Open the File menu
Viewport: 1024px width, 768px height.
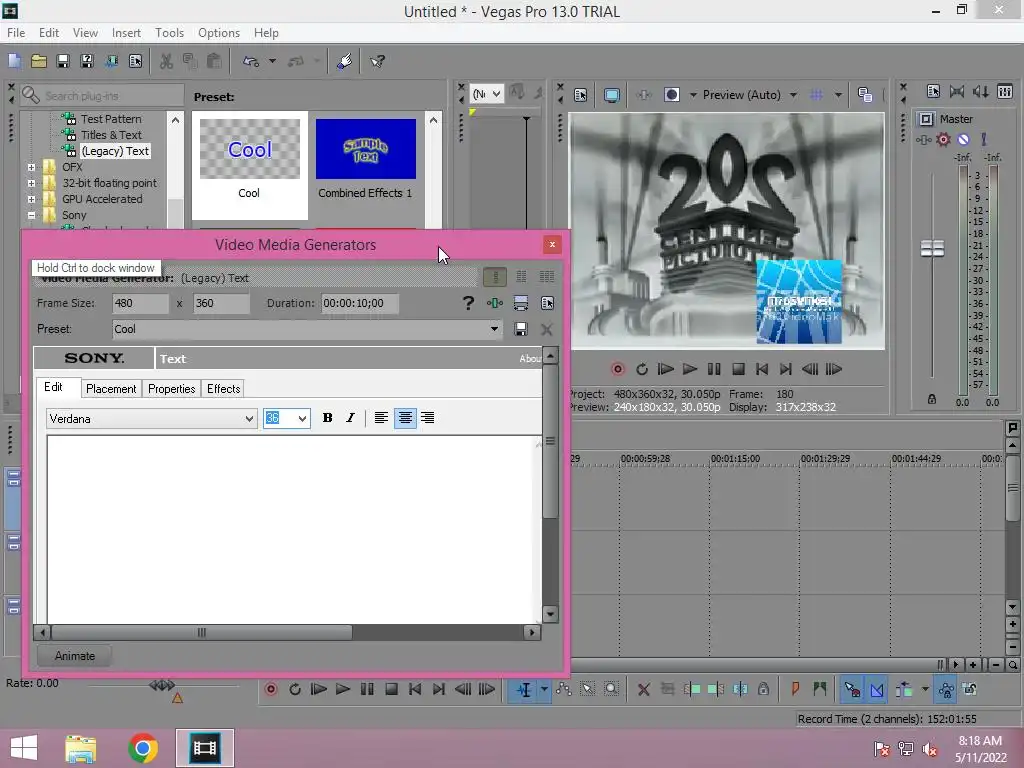tap(16, 33)
